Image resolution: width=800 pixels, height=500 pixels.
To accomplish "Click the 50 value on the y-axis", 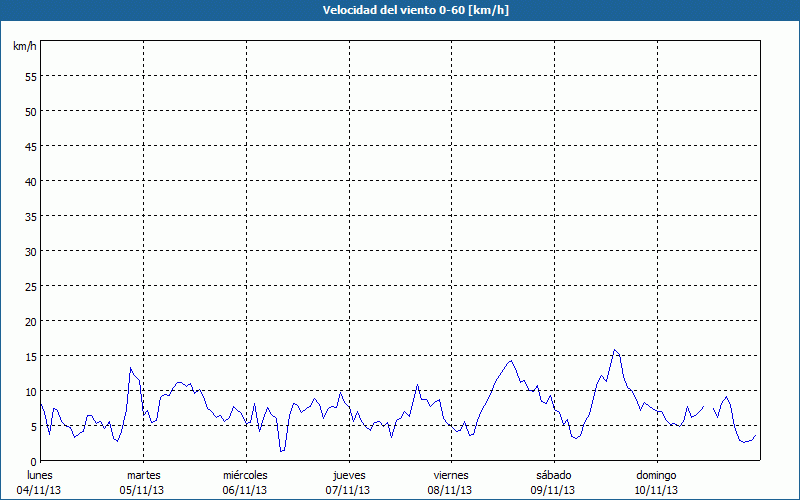I will point(30,111).
